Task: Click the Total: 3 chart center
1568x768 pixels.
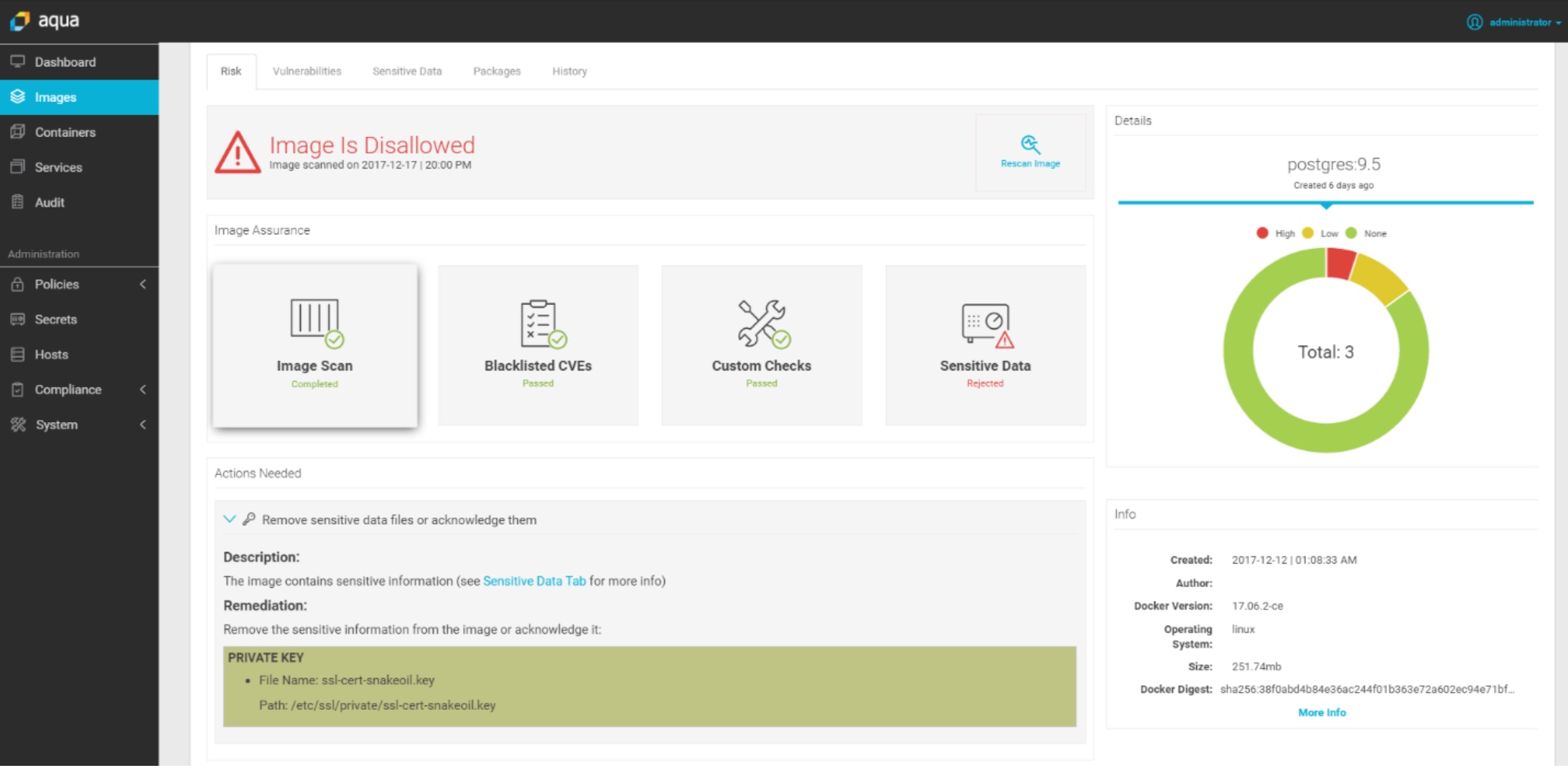Action: point(1325,352)
